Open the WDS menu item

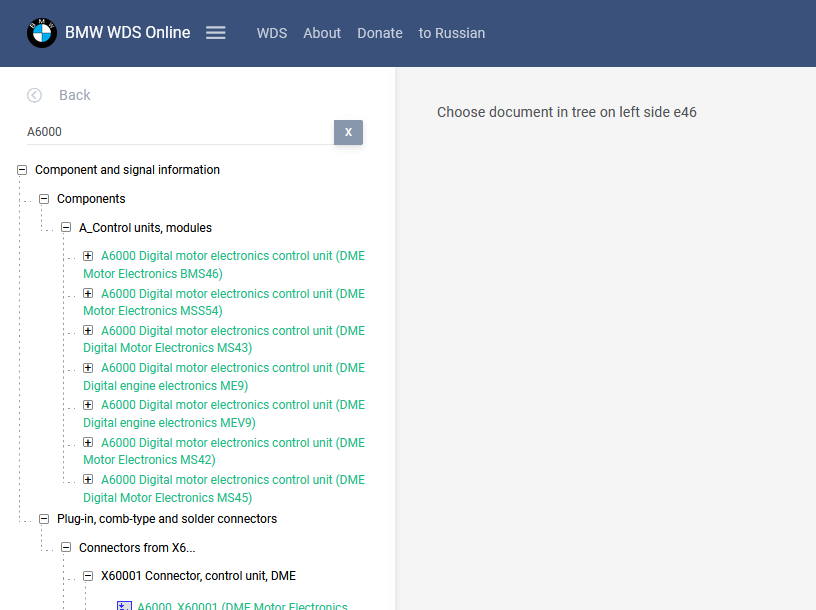click(x=272, y=33)
